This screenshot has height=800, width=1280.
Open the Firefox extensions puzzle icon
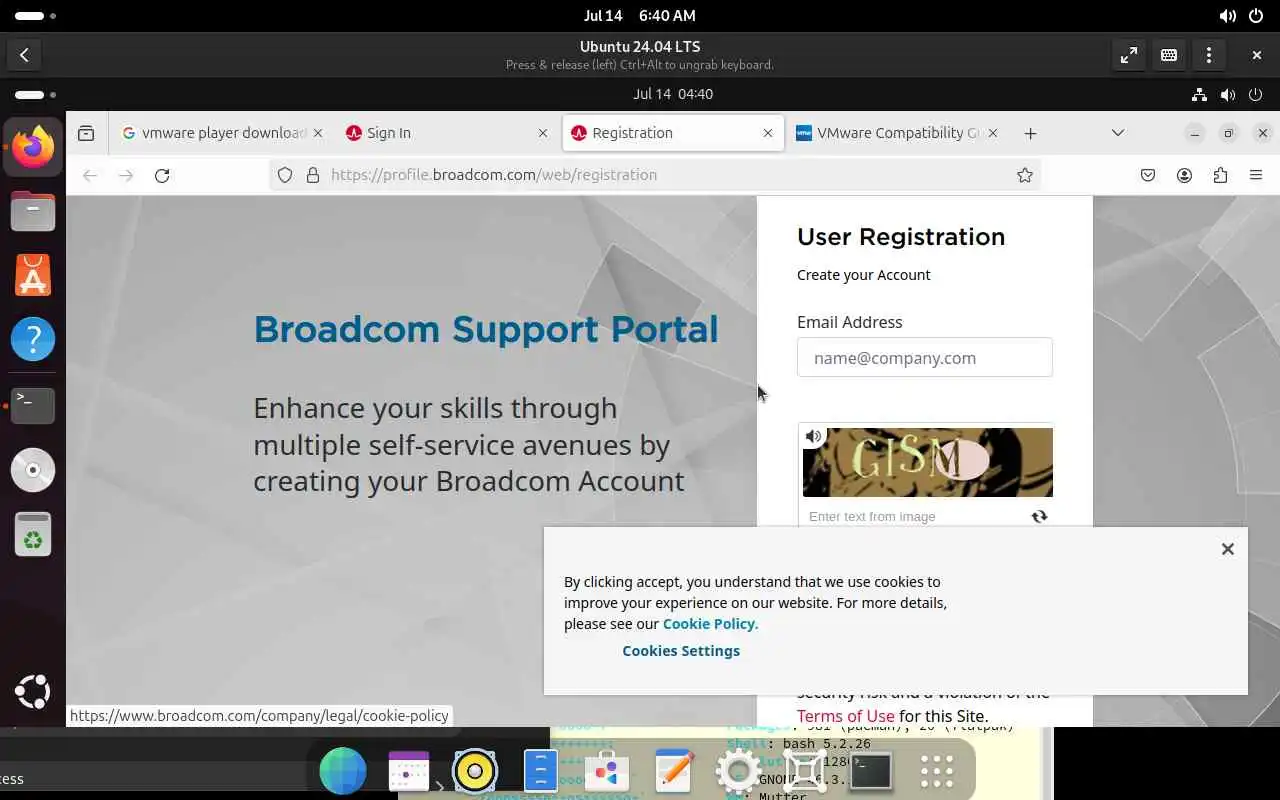1220,175
